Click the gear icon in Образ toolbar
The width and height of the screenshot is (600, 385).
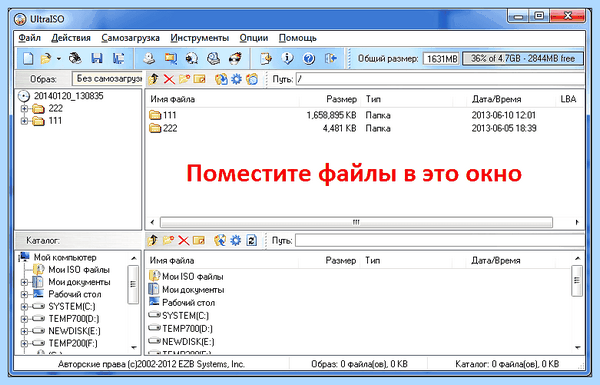pyautogui.click(x=236, y=79)
